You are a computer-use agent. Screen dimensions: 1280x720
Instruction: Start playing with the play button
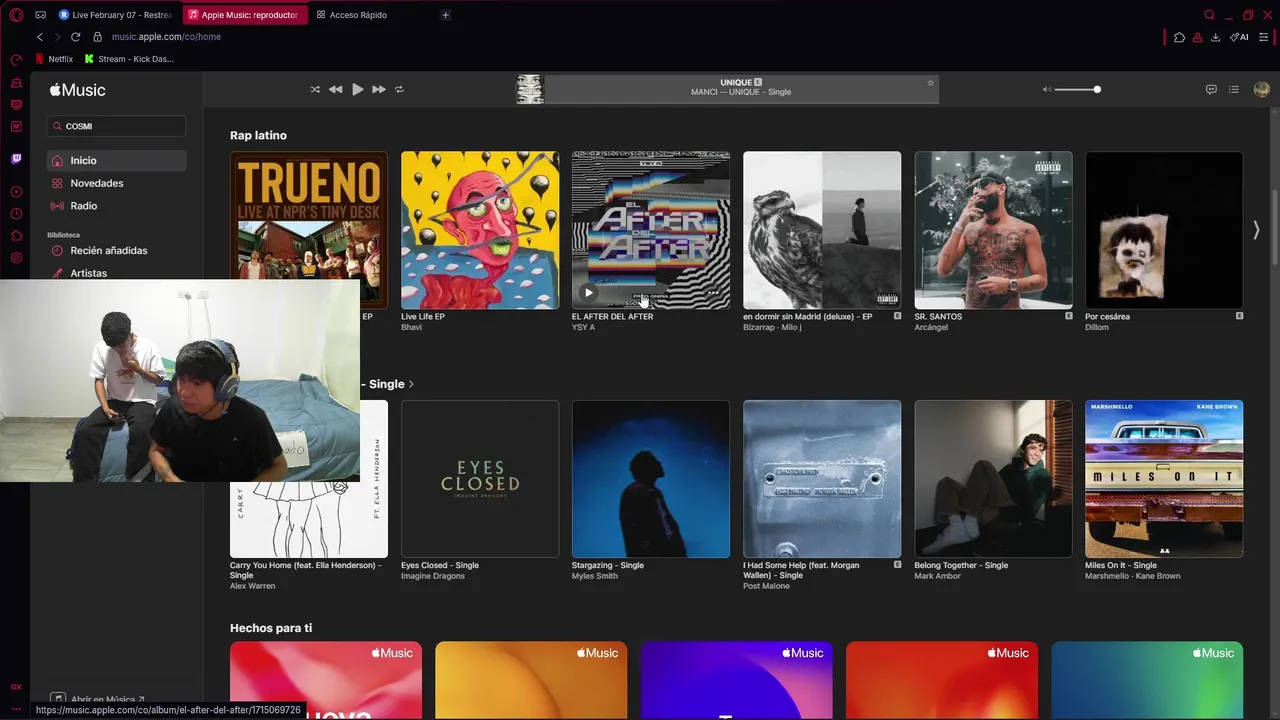pos(357,90)
